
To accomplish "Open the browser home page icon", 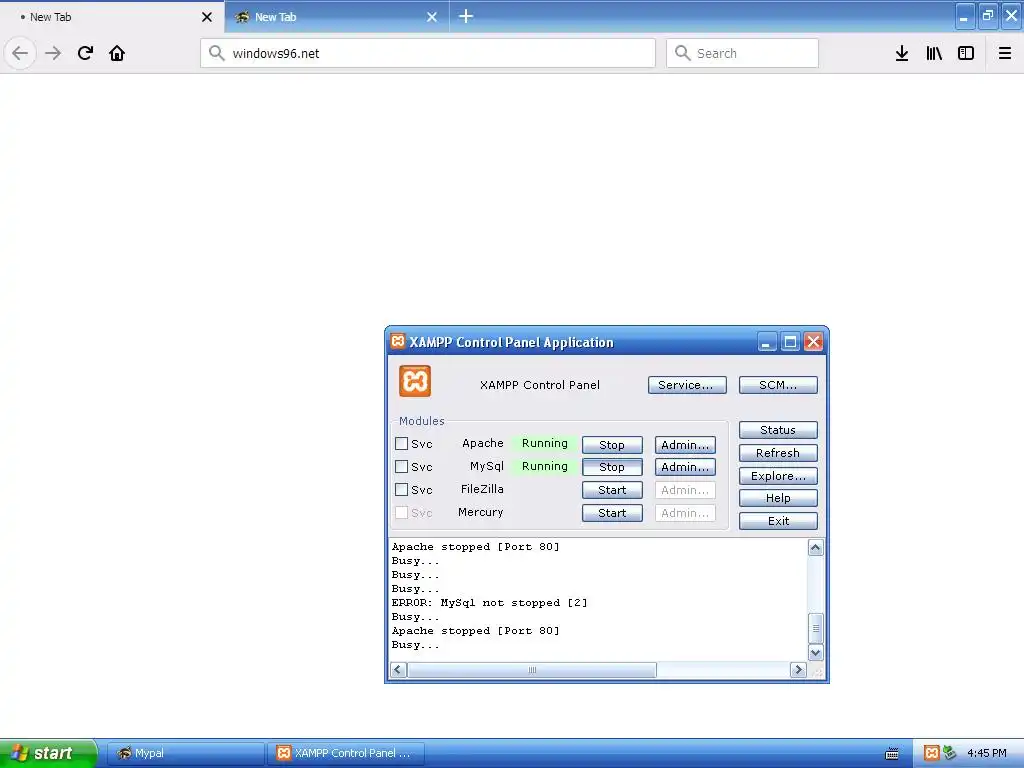I will (117, 53).
